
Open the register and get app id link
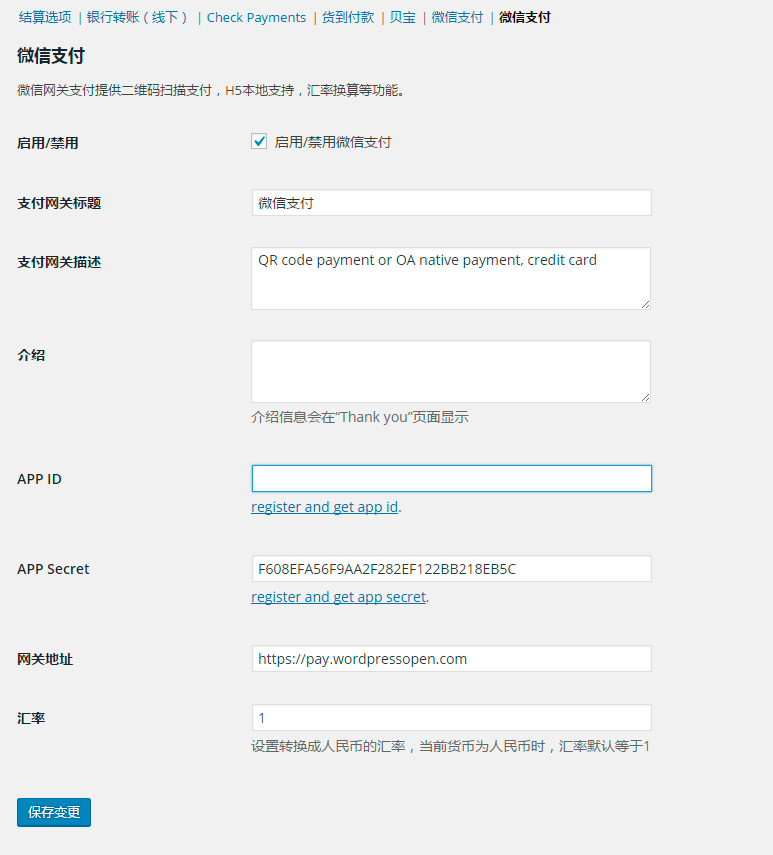coord(324,507)
